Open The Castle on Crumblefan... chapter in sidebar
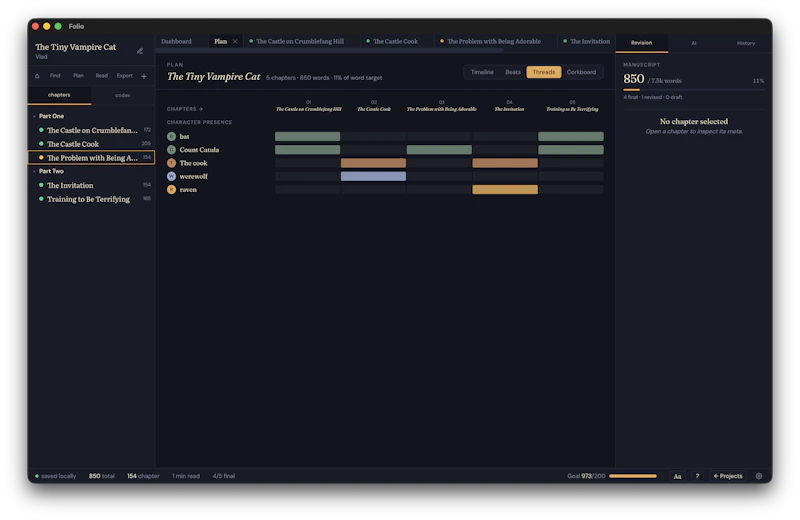The height and width of the screenshot is (520, 800). pyautogui.click(x=91, y=130)
